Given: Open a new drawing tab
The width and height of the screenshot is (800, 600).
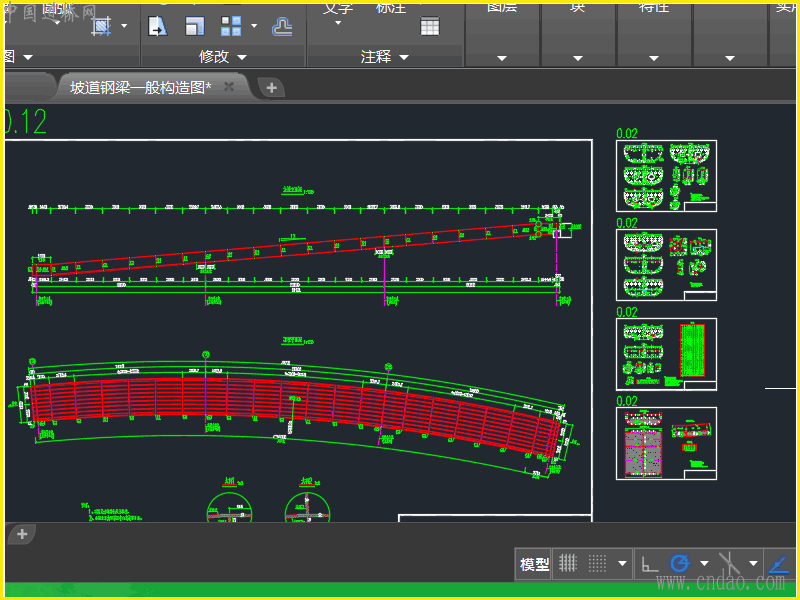Looking at the screenshot, I should click(271, 88).
